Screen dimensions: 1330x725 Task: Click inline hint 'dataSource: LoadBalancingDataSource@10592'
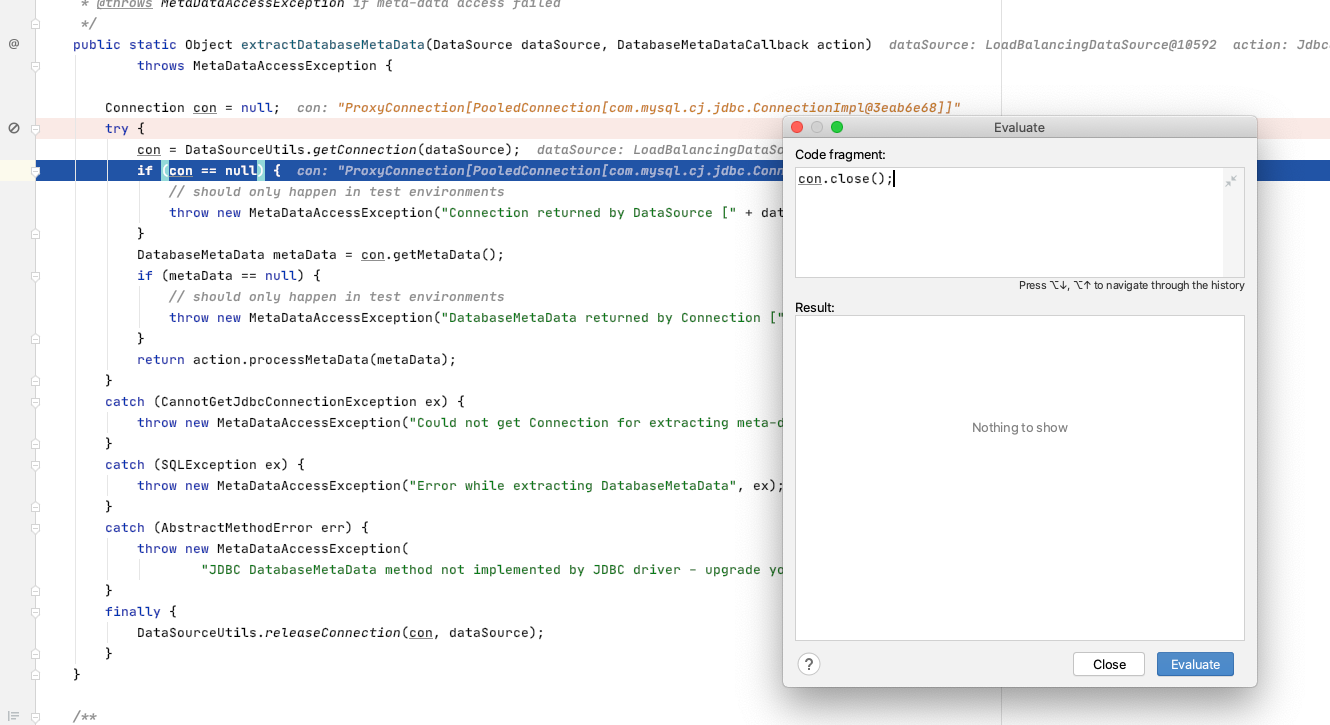tap(1052, 45)
